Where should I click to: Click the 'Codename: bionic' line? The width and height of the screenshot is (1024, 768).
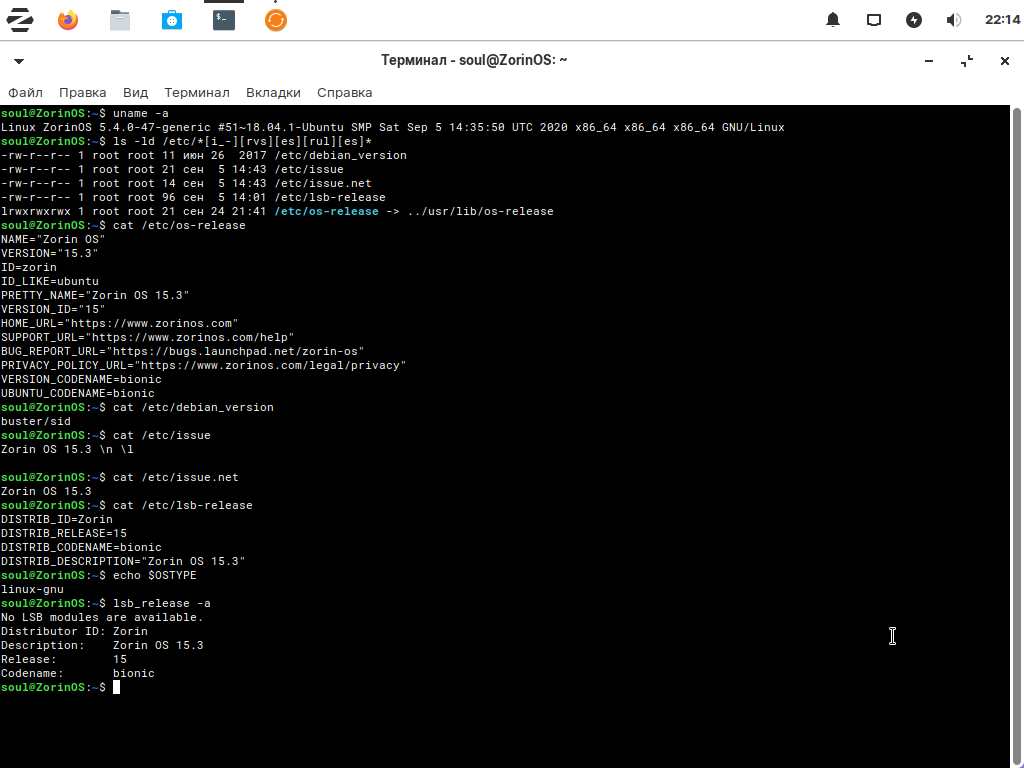(78, 673)
